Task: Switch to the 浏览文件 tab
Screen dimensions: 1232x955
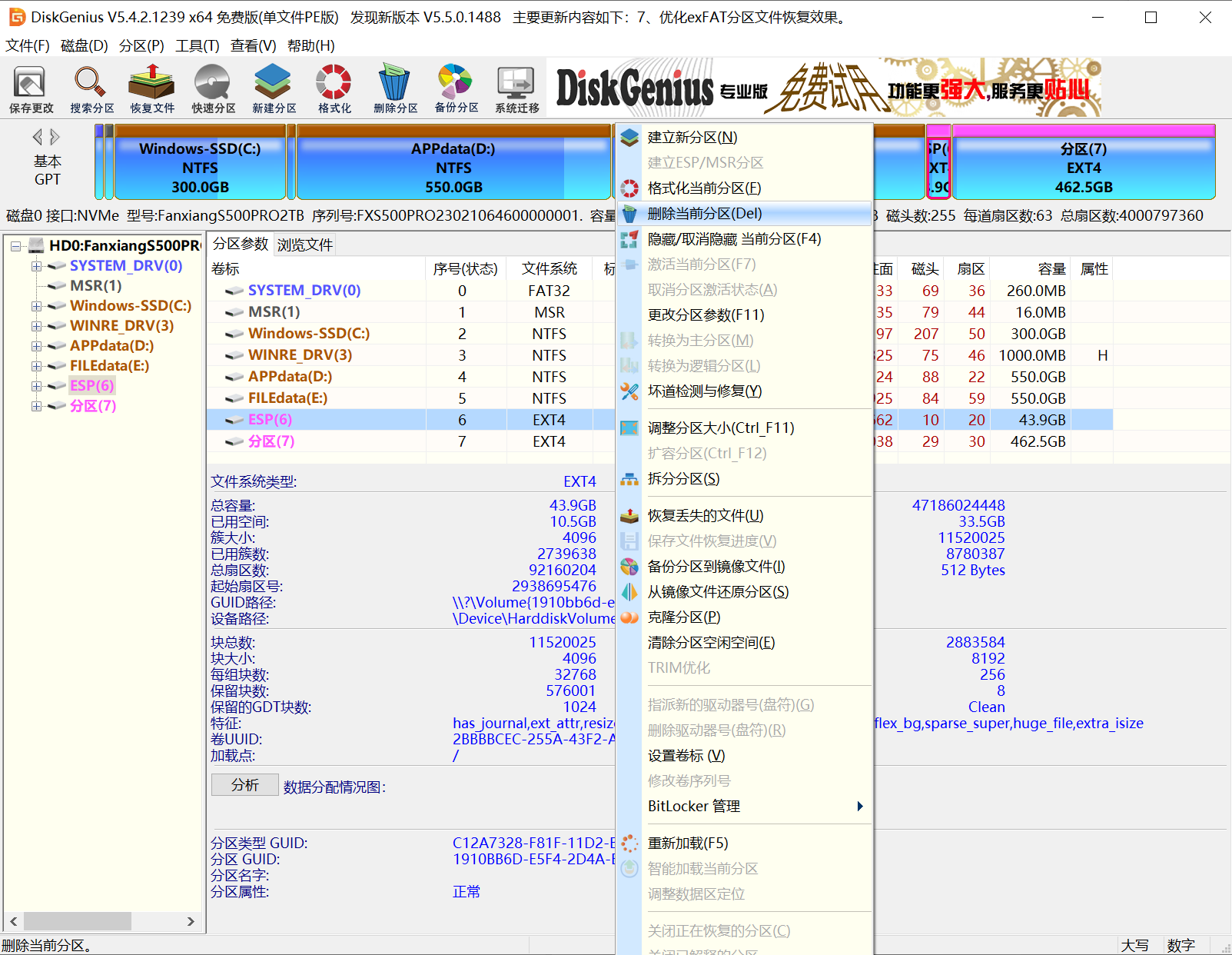Action: tap(305, 245)
